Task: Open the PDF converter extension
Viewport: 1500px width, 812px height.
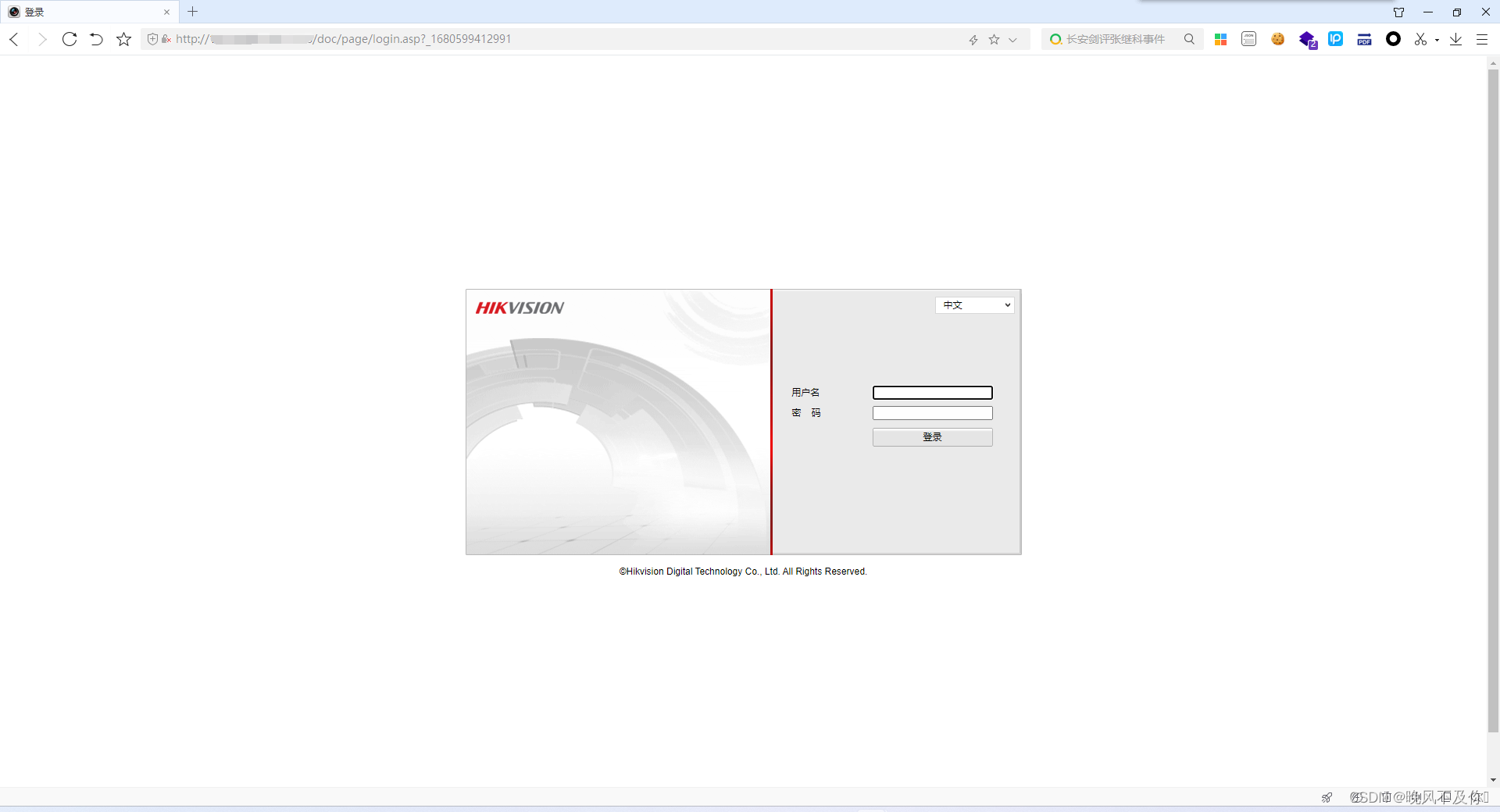Action: pos(1364,39)
